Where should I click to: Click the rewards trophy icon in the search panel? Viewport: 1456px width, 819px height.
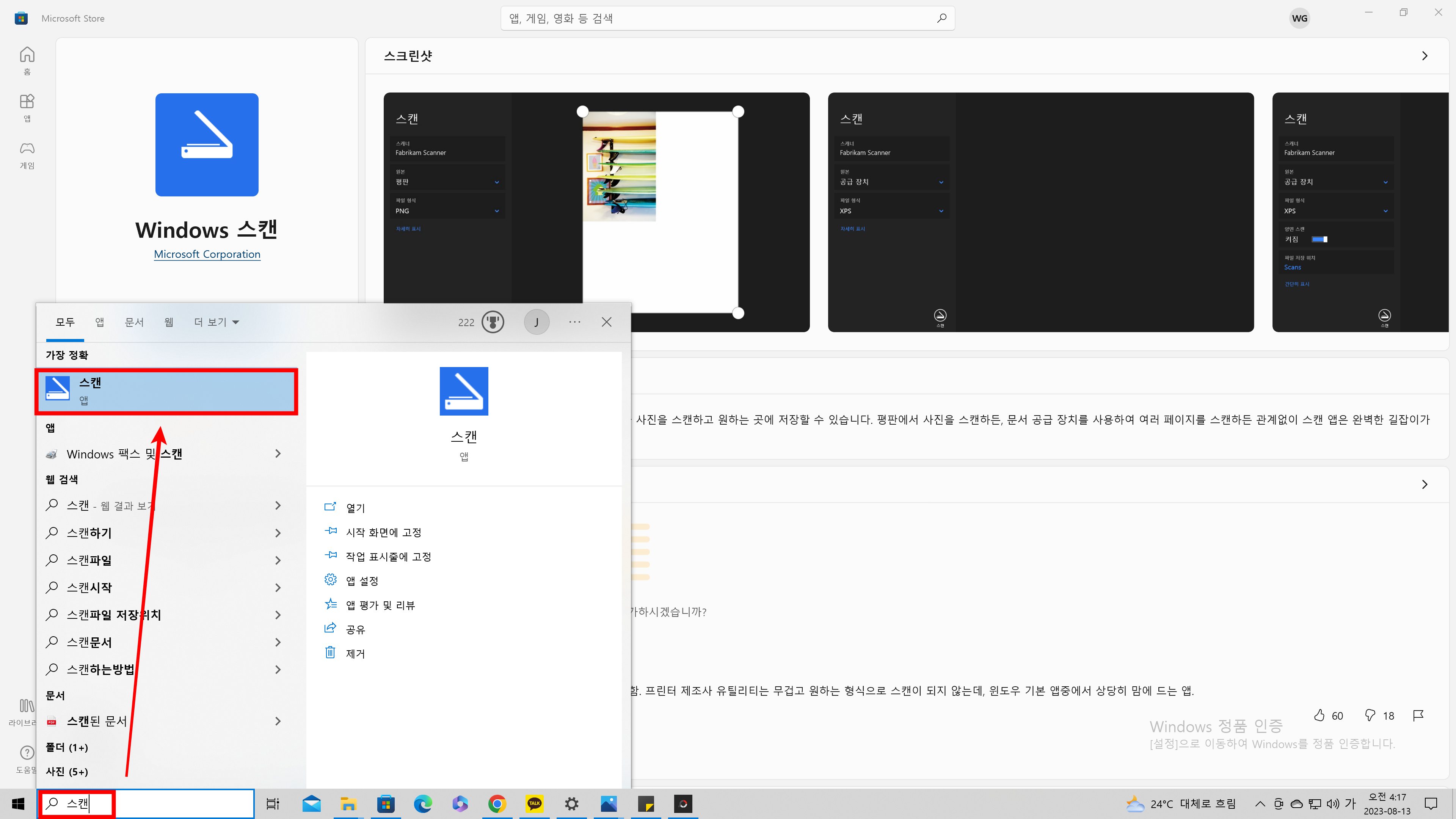(492, 322)
